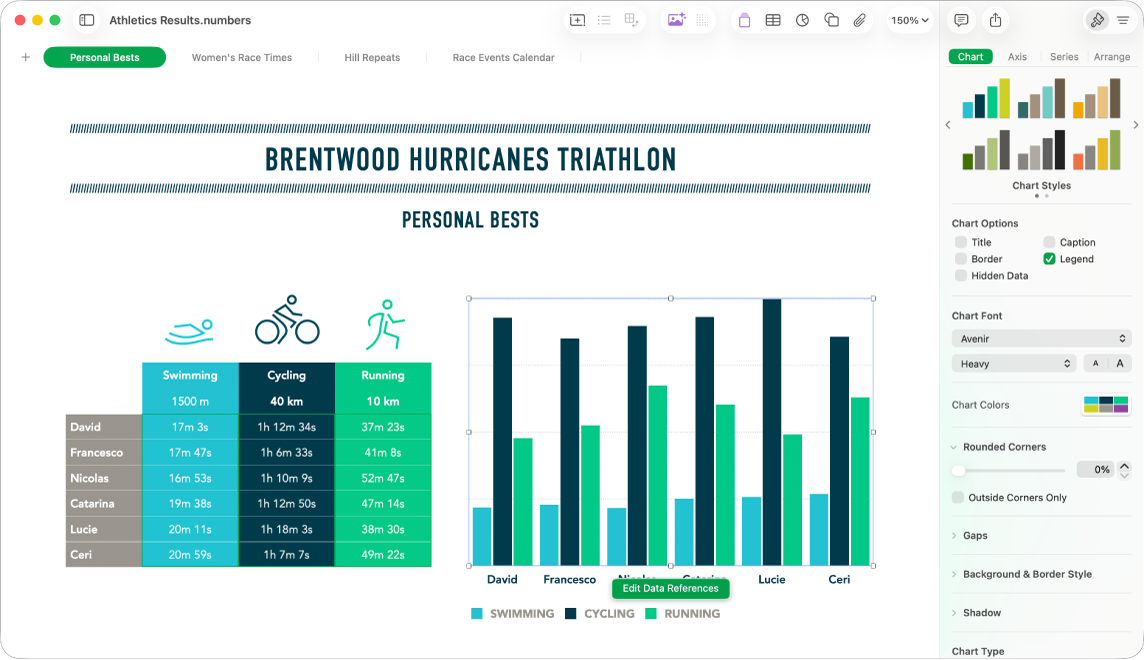Viewport: 1144px width, 660px height.
Task: Open the zoom level 150% dropdown
Action: [x=908, y=20]
